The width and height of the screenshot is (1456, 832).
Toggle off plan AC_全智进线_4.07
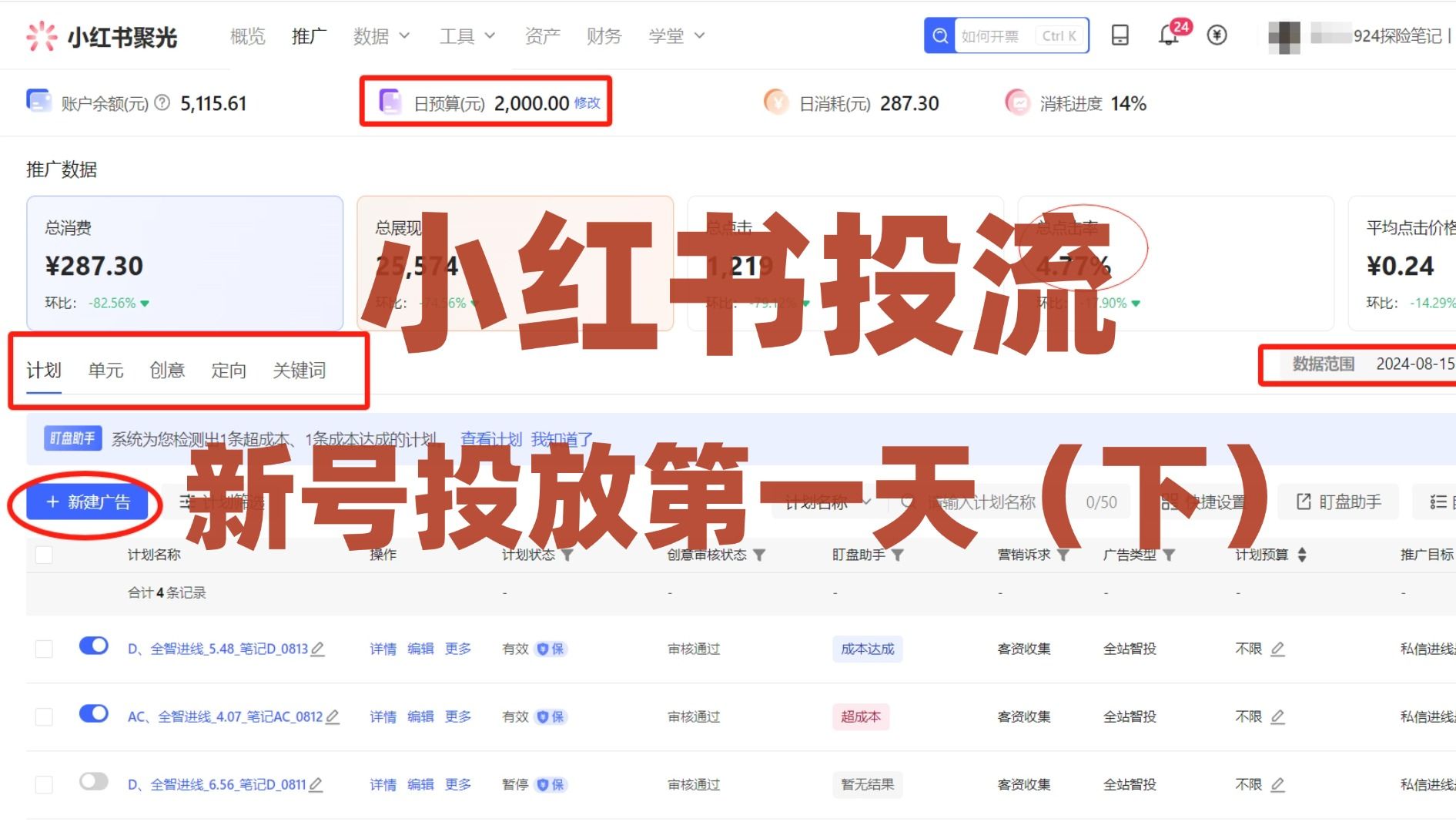click(94, 713)
